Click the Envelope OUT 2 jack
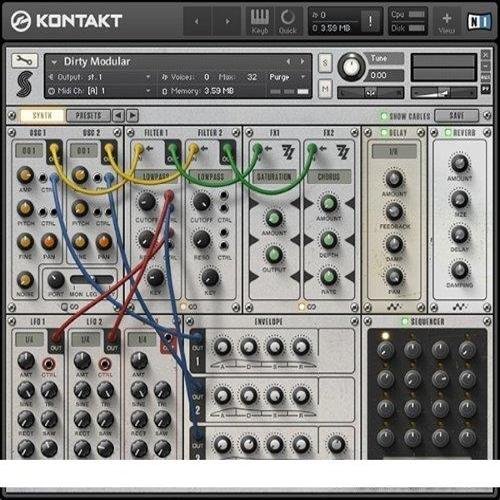Screen dimensions: 500x500 [197, 387]
